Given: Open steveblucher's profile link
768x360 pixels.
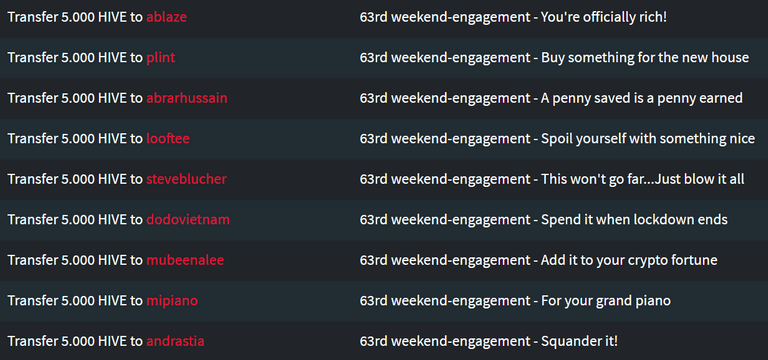Looking at the screenshot, I should coord(187,179).
